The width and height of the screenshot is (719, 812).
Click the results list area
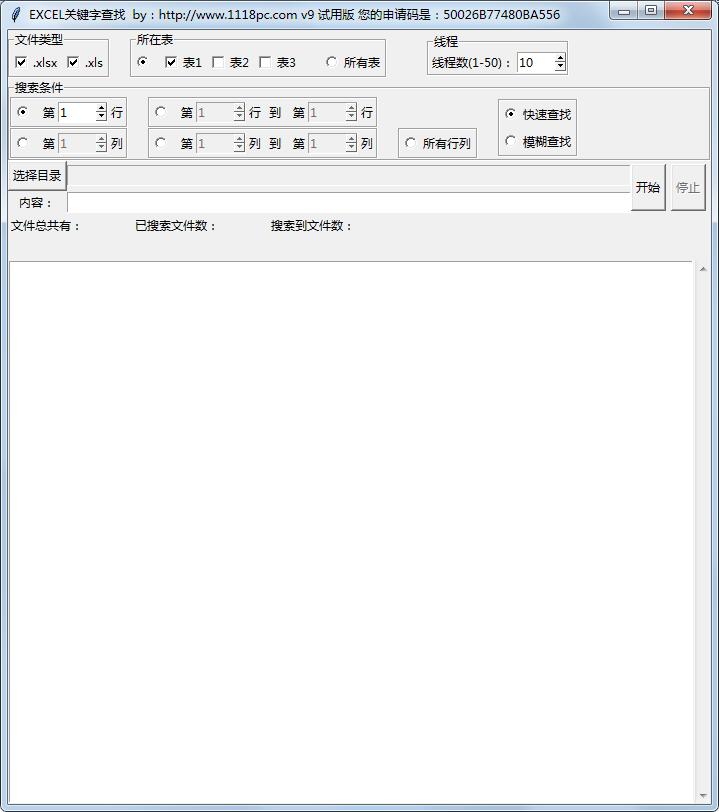point(351,532)
